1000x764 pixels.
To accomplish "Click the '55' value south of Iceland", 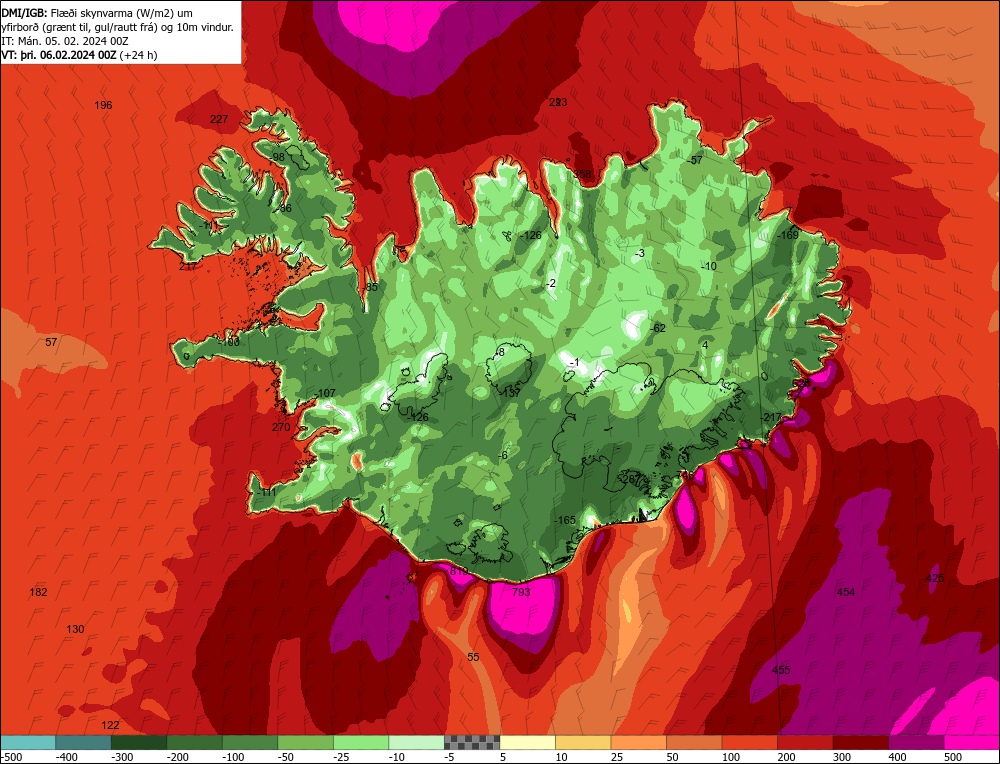I will (473, 657).
